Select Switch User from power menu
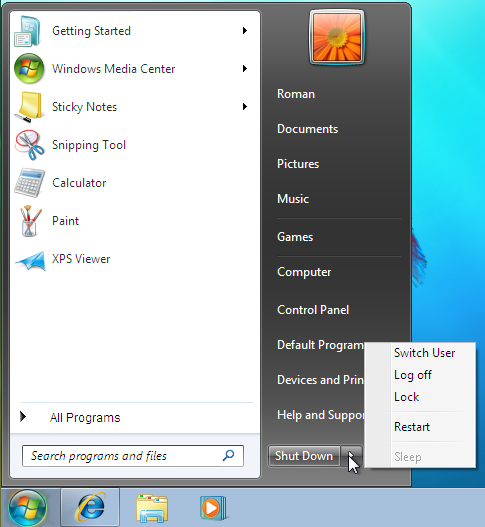 (x=424, y=353)
